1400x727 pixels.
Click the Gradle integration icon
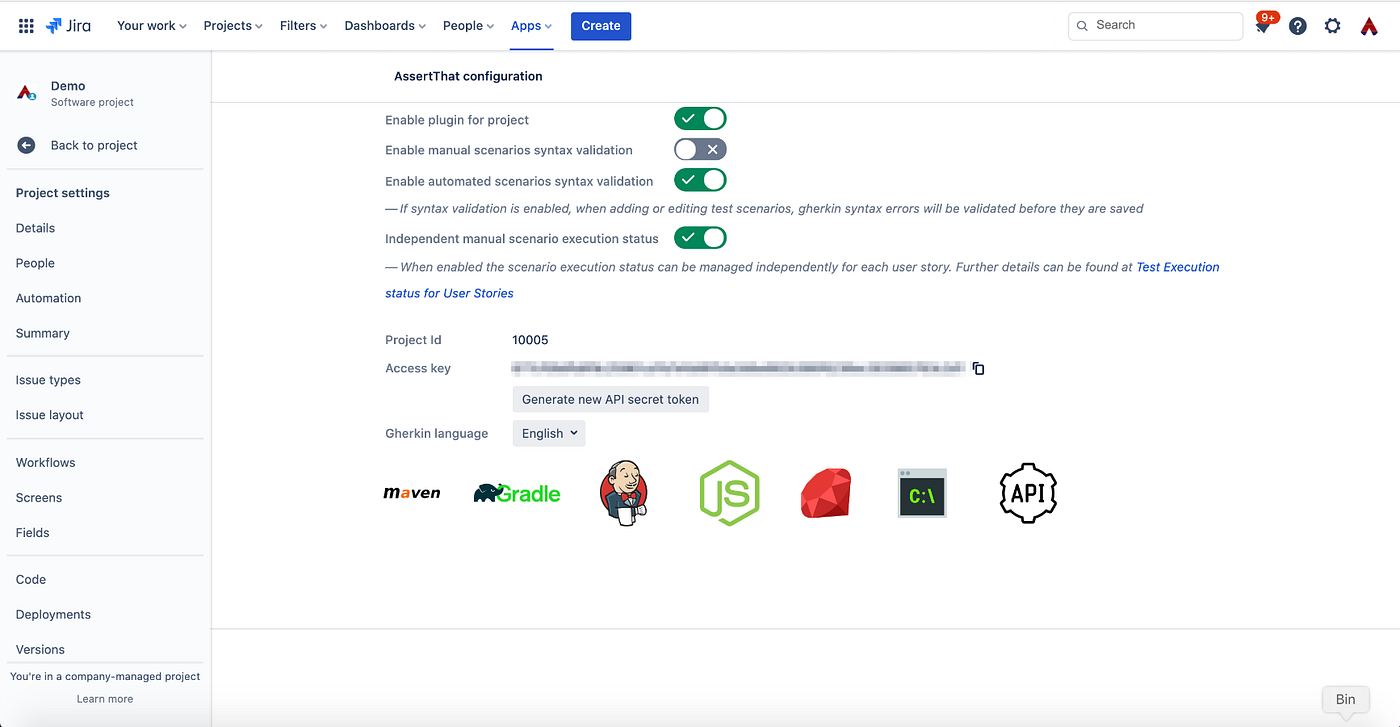[517, 492]
